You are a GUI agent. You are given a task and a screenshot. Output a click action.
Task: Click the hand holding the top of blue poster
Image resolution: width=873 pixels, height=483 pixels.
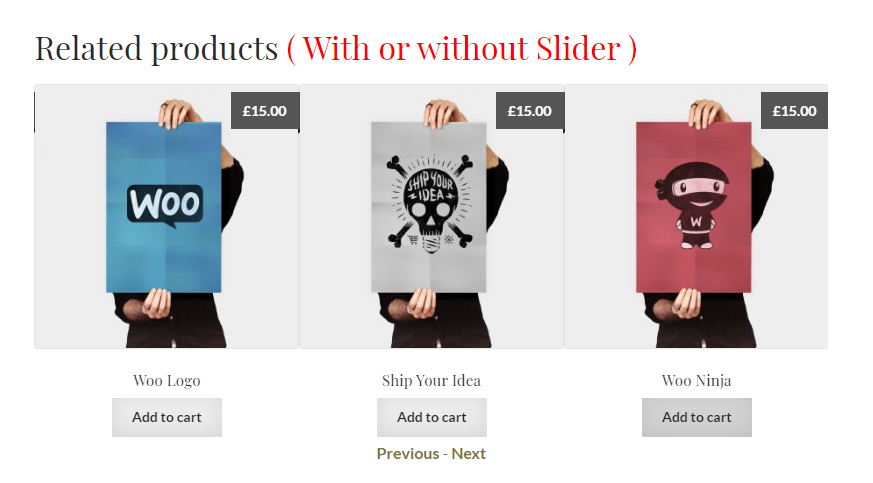178,114
